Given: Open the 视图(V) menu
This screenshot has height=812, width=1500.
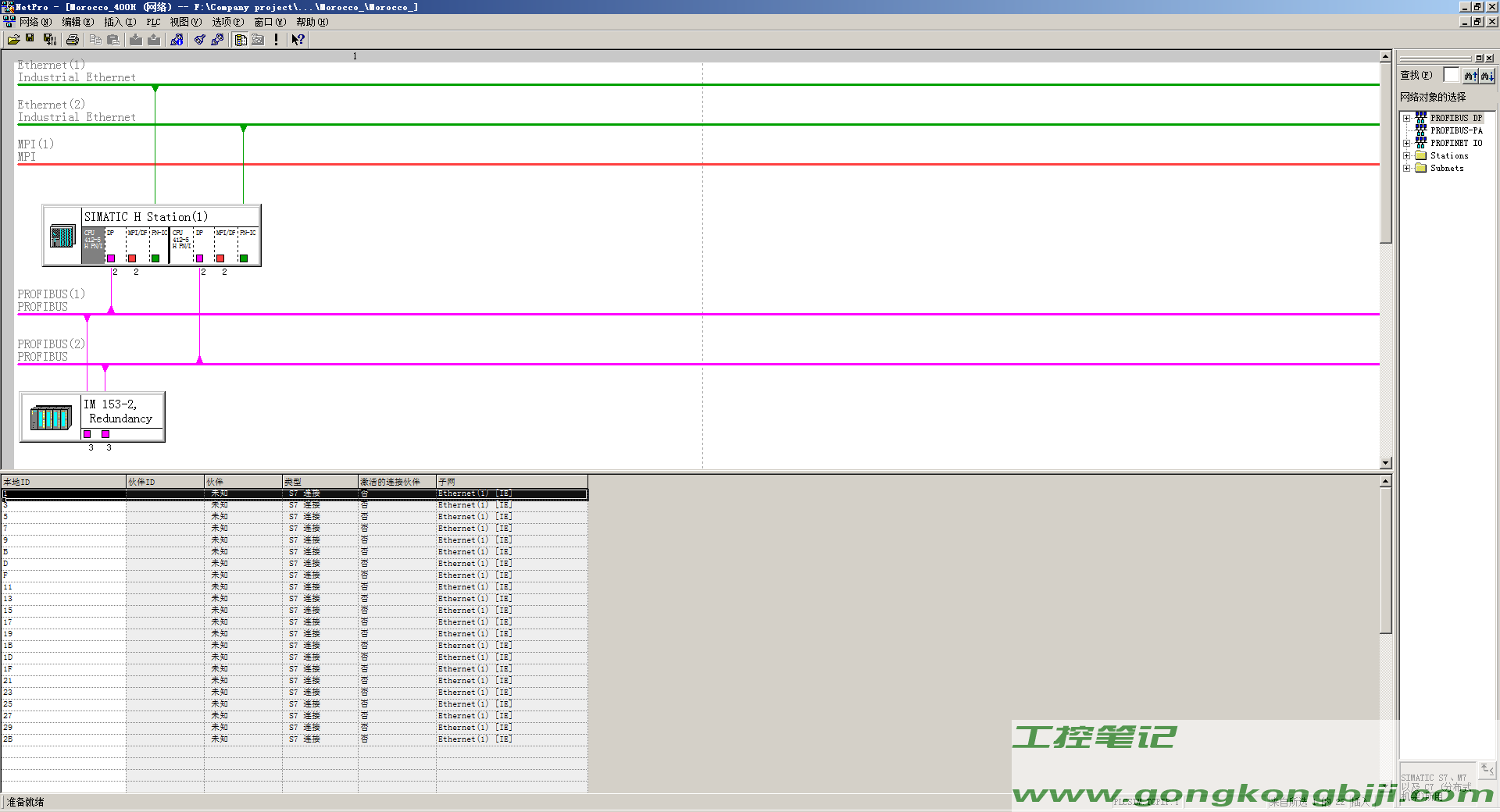Looking at the screenshot, I should point(186,22).
